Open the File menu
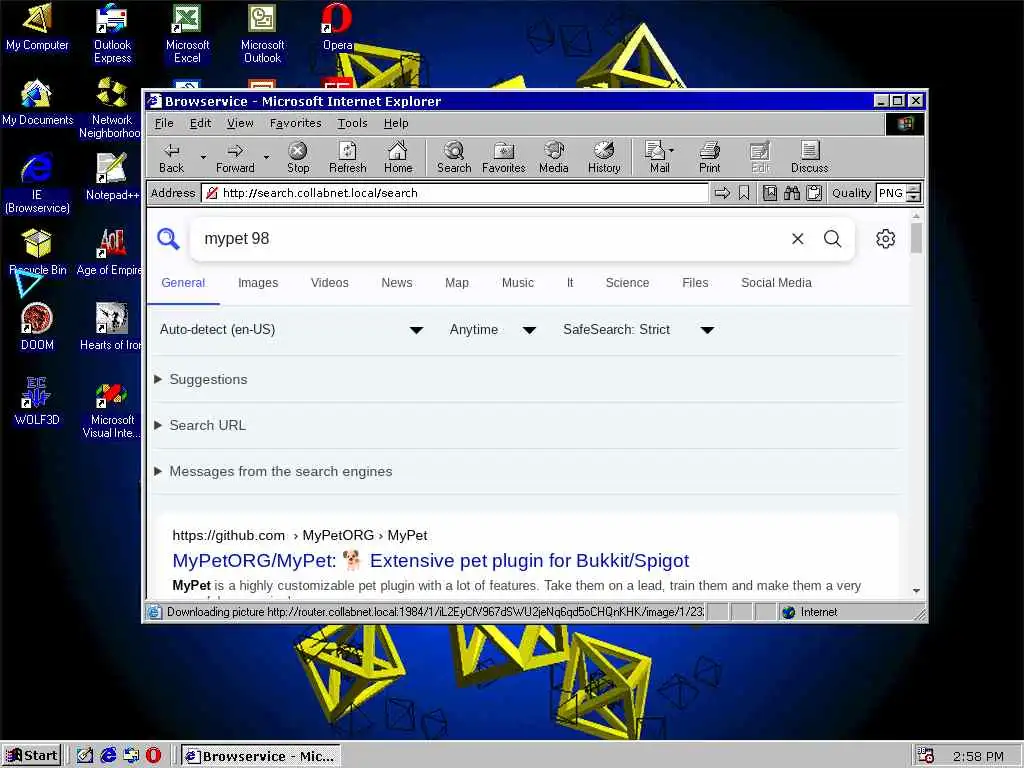1024x768 pixels. (x=164, y=123)
